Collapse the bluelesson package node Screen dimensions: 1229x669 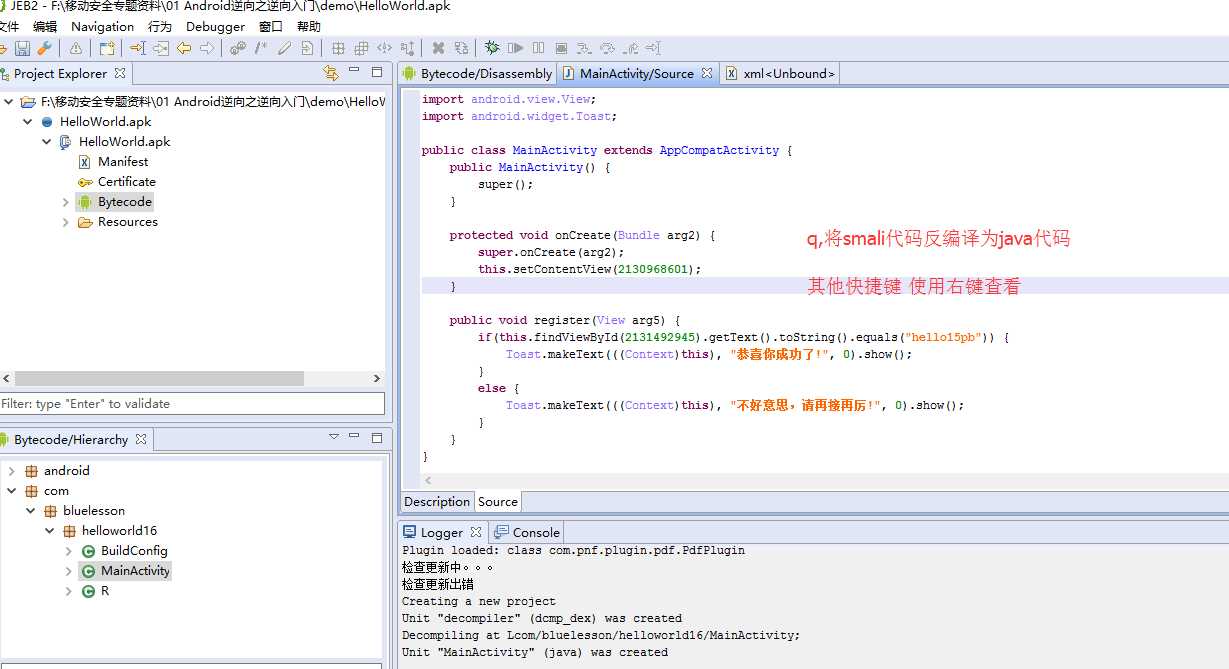click(31, 511)
